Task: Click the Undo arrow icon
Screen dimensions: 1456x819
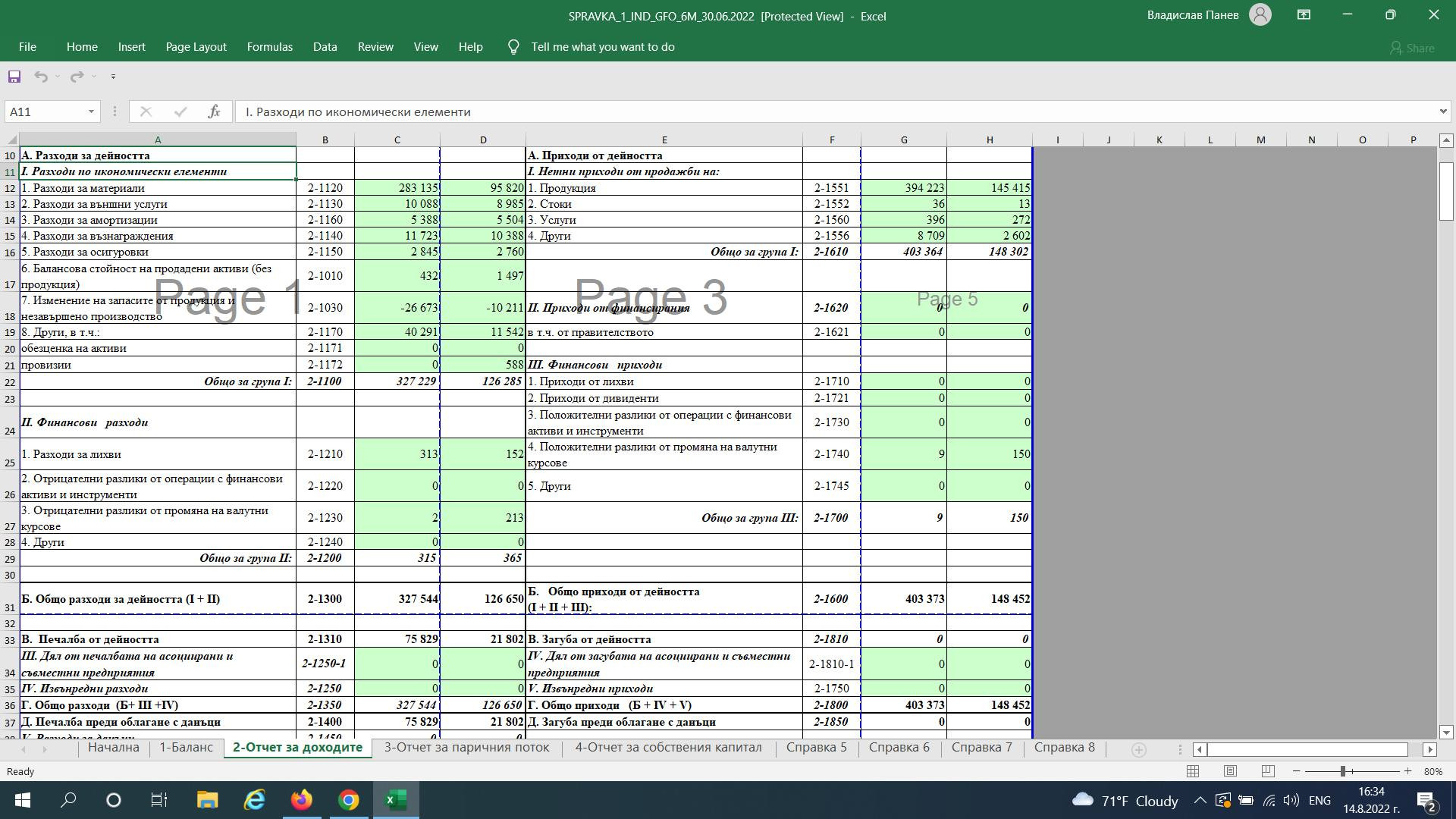Action: (41, 77)
